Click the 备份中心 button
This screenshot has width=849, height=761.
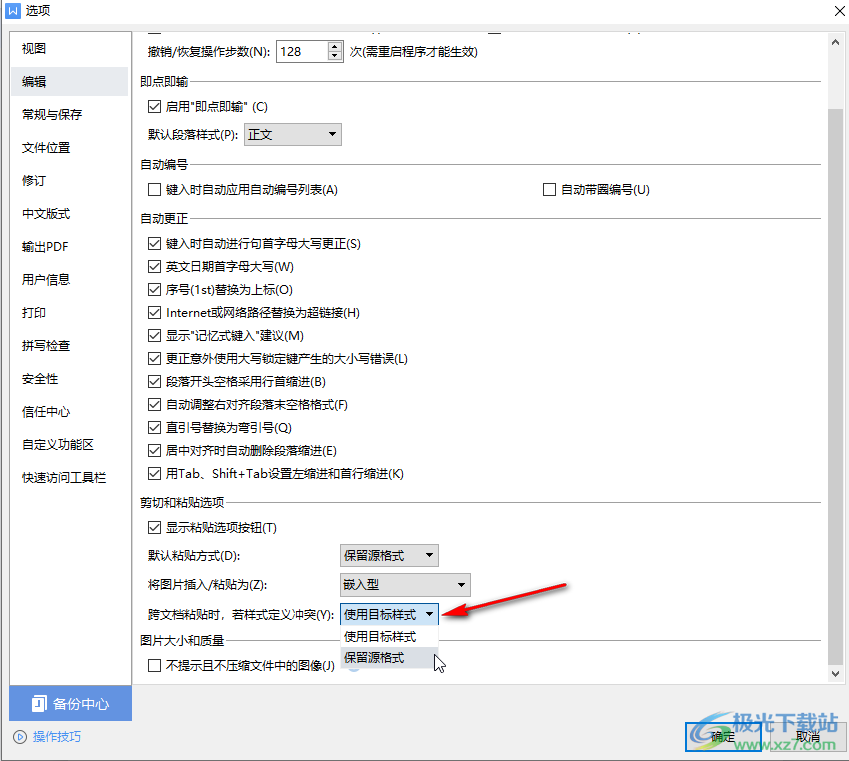(70, 704)
